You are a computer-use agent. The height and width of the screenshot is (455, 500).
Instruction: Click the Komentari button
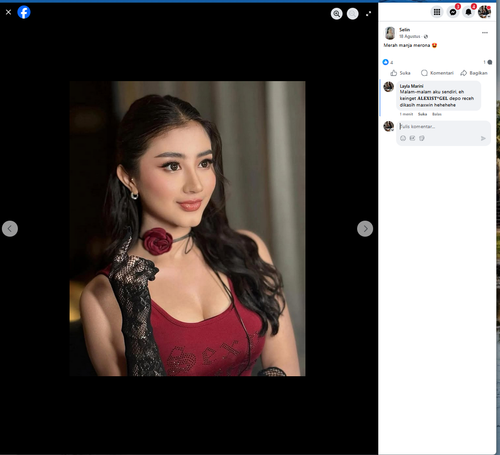tap(437, 73)
